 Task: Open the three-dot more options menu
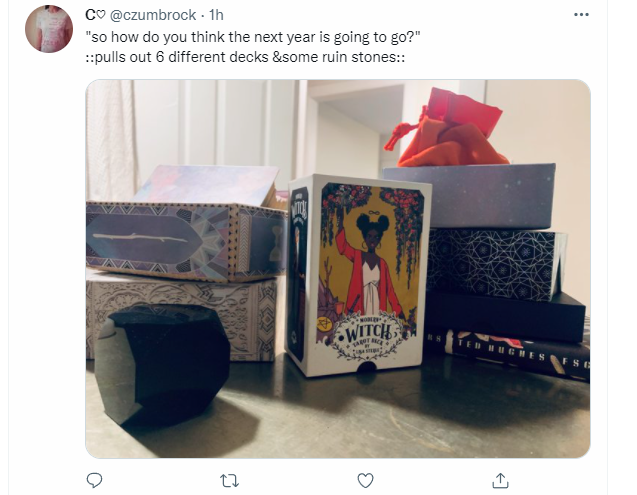pos(581,15)
